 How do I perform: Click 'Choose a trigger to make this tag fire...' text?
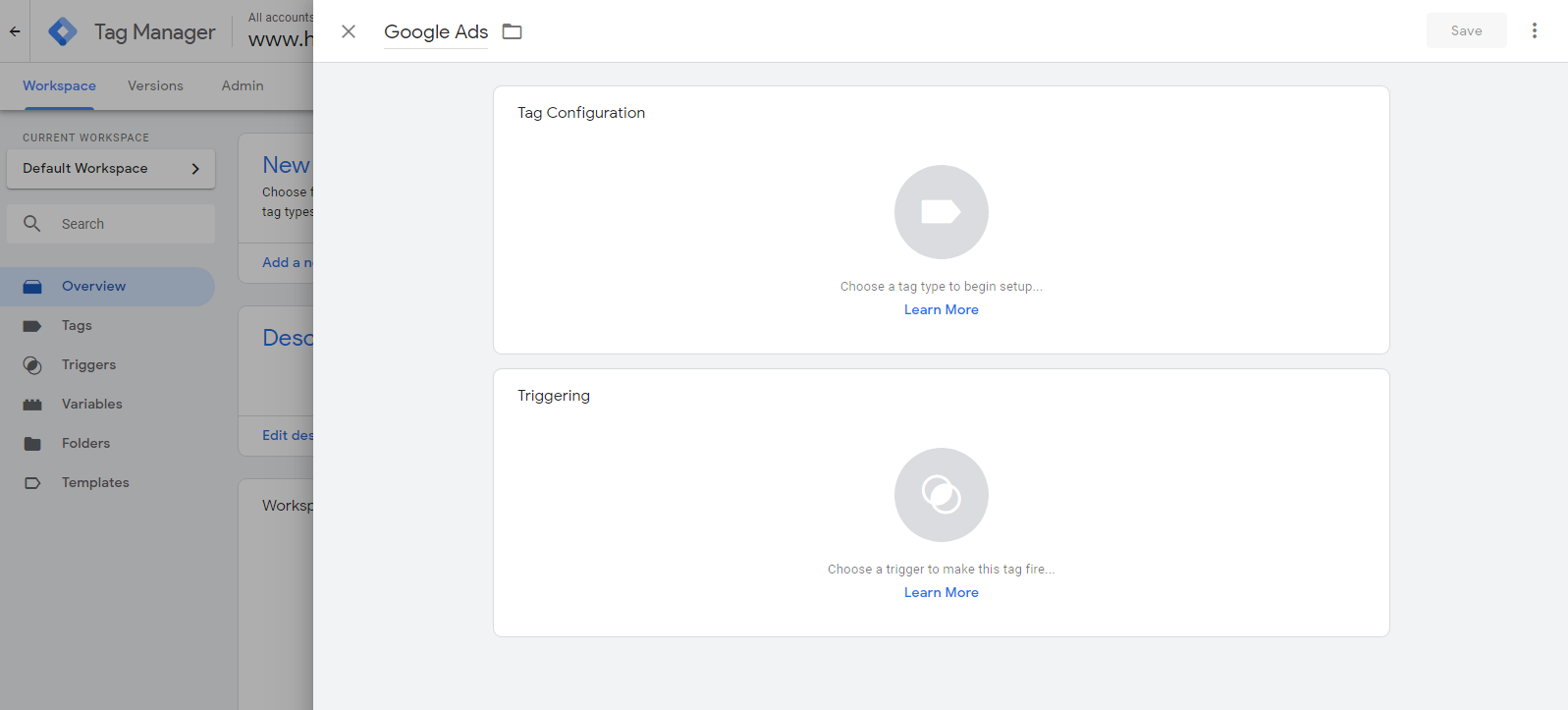[x=942, y=570]
